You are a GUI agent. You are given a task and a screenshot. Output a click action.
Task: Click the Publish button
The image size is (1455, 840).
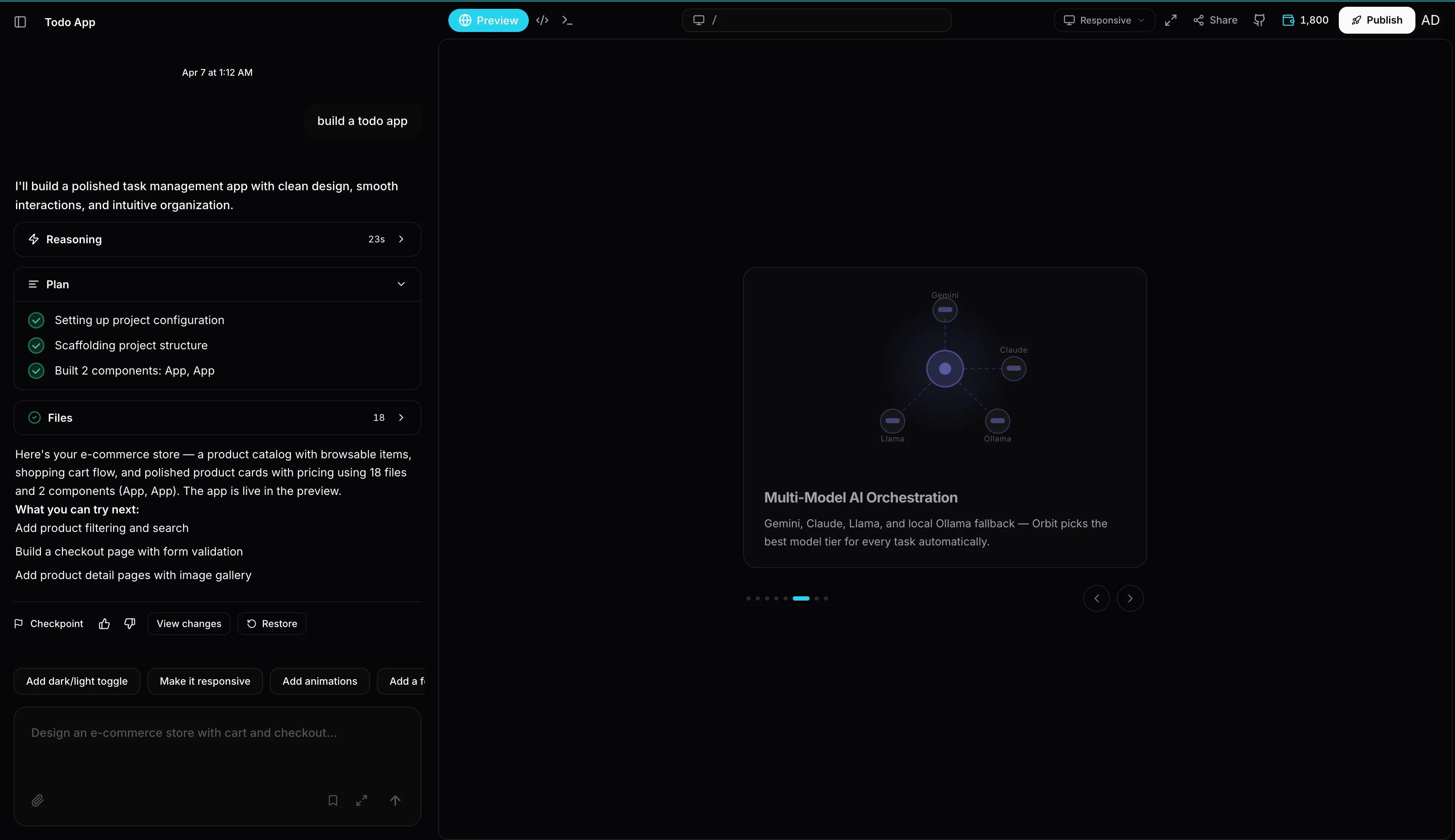(x=1377, y=20)
